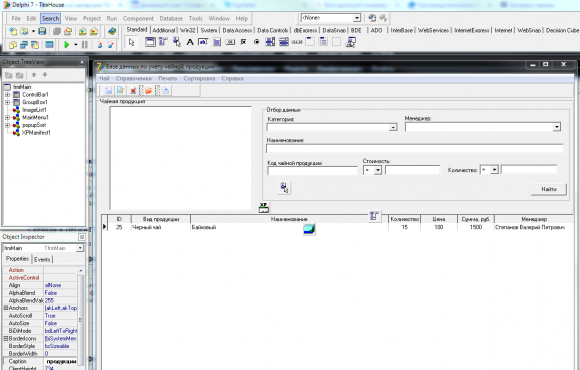Screen dimensions: 580x370
Task: Switch to the Data Access palette tab
Action: point(237,30)
